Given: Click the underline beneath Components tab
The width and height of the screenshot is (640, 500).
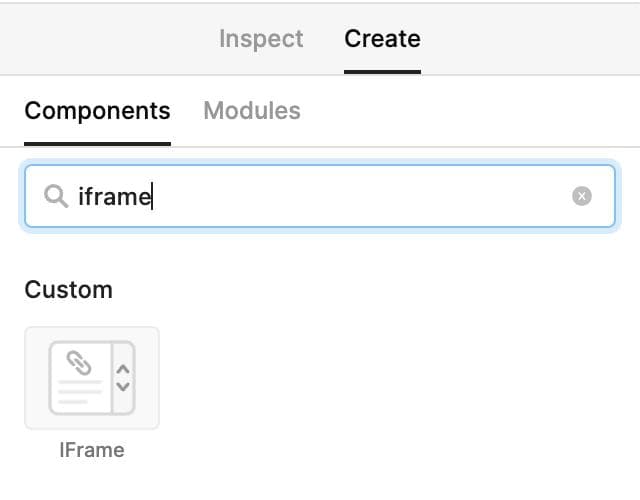Looking at the screenshot, I should [x=97, y=143].
